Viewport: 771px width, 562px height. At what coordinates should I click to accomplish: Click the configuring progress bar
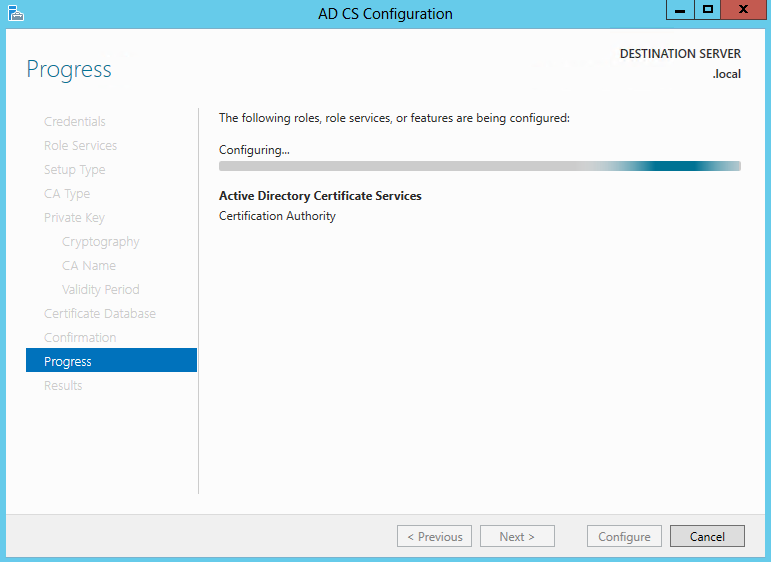click(x=479, y=166)
